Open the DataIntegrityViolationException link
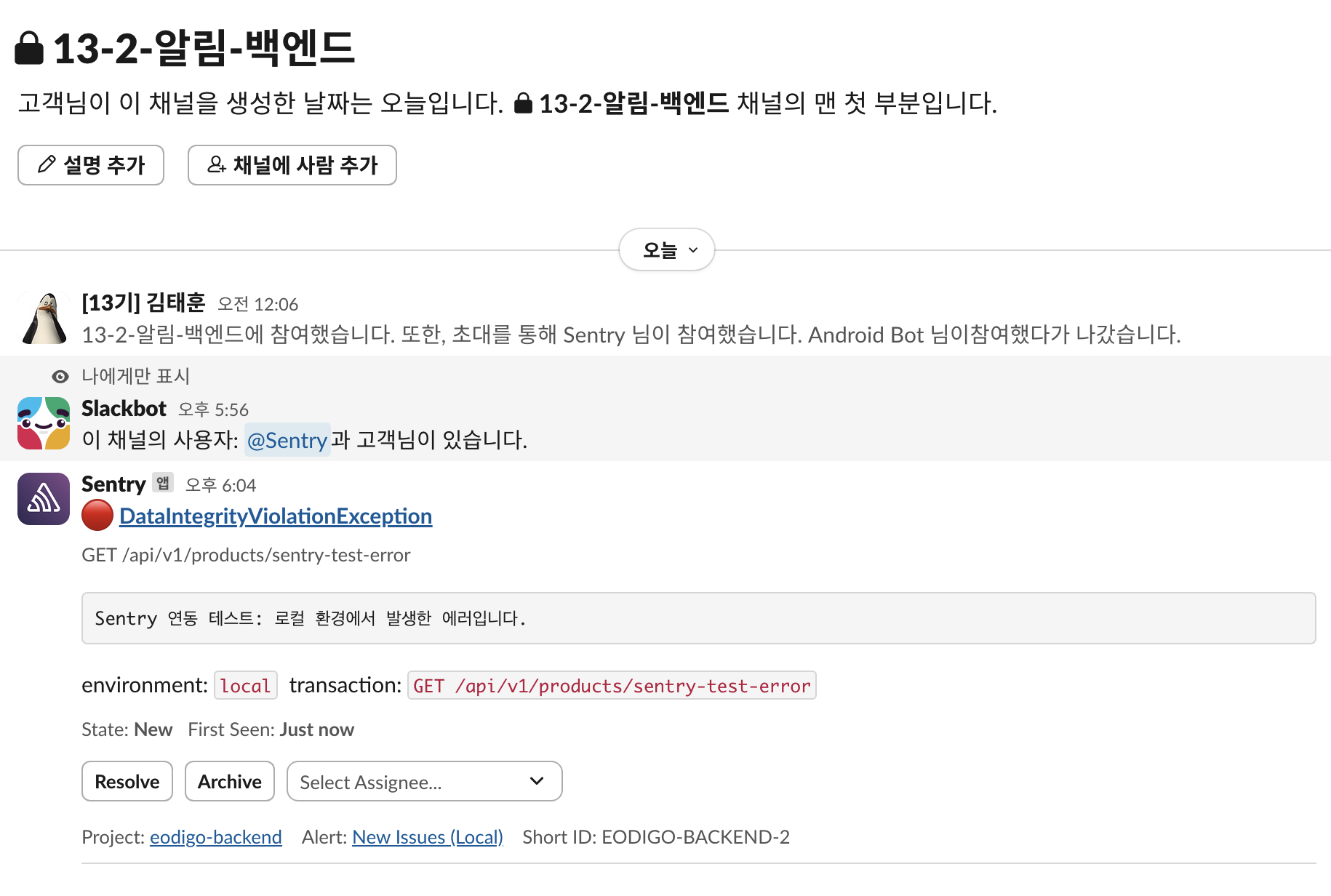1331x896 pixels. pos(276,516)
